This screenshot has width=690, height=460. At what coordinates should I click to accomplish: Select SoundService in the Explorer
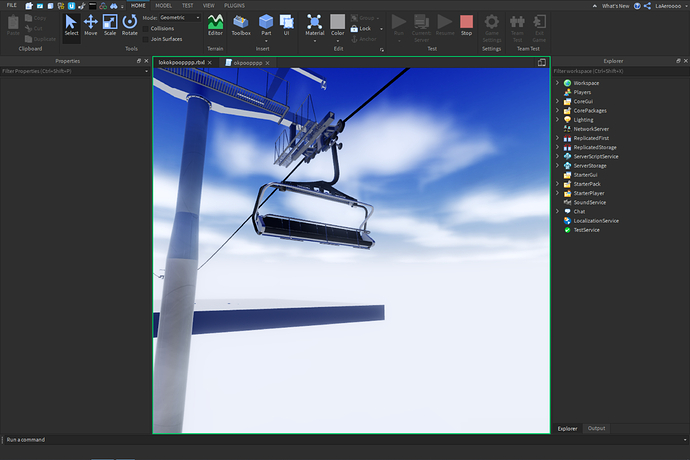coord(590,202)
